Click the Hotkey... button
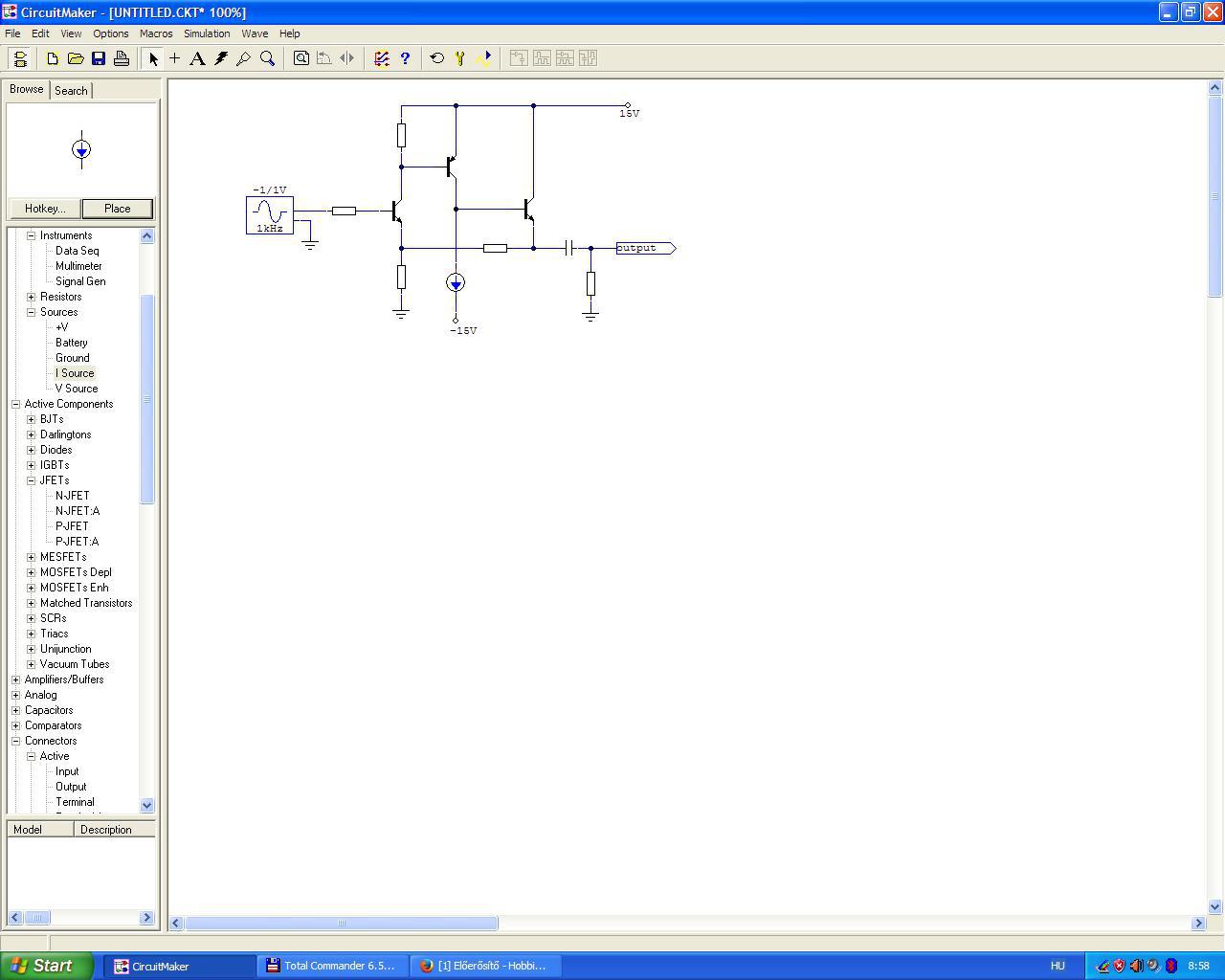The height and width of the screenshot is (980, 1225). click(45, 209)
